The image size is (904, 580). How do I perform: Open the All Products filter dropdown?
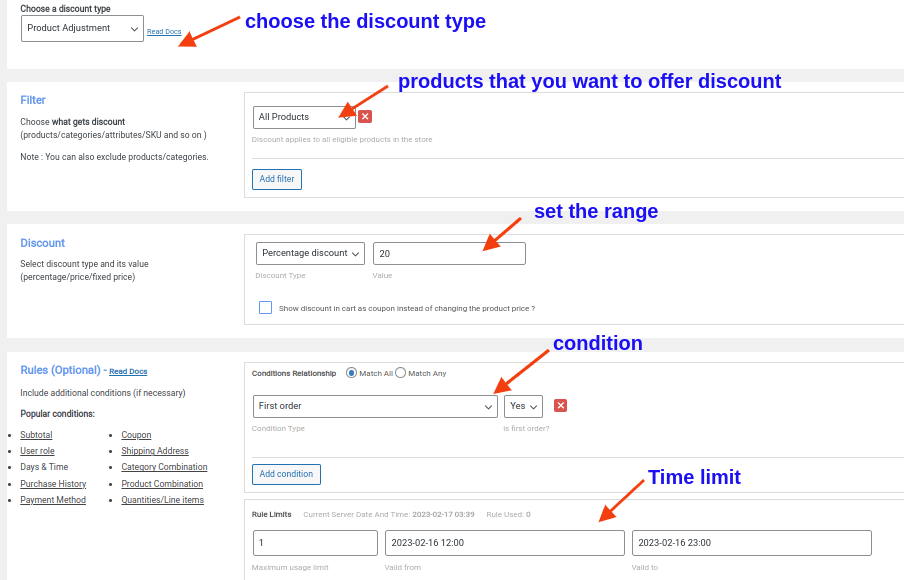coord(303,117)
